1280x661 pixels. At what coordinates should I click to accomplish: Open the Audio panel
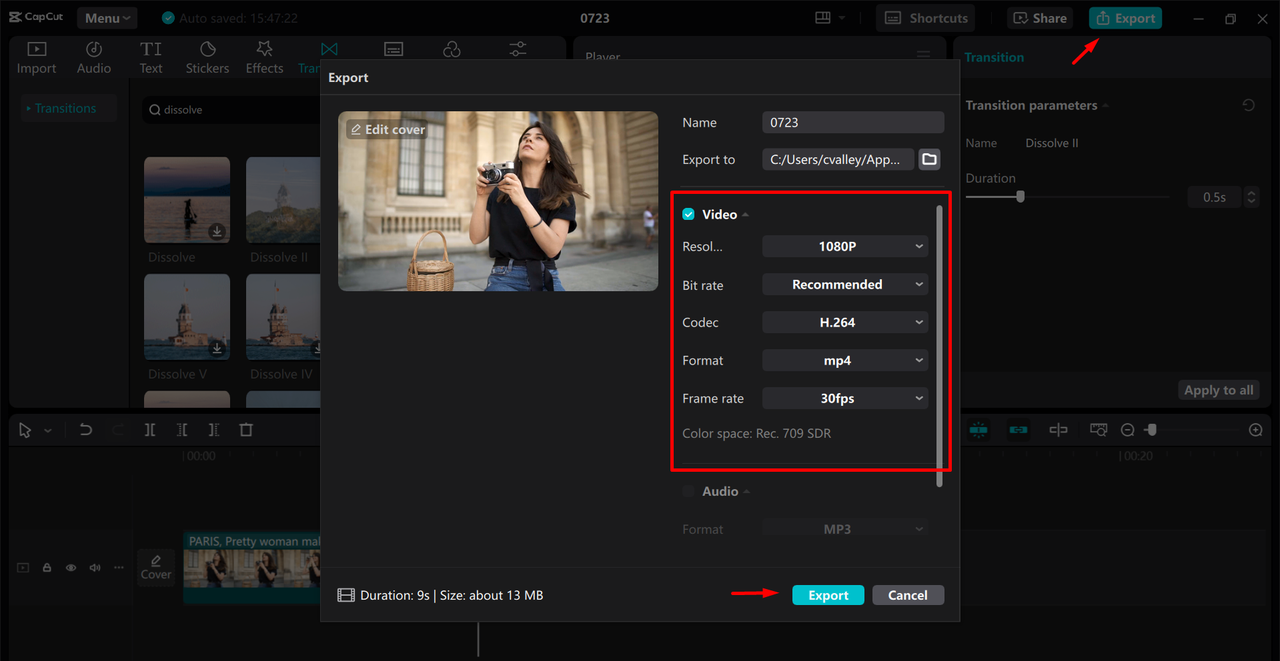pos(94,58)
